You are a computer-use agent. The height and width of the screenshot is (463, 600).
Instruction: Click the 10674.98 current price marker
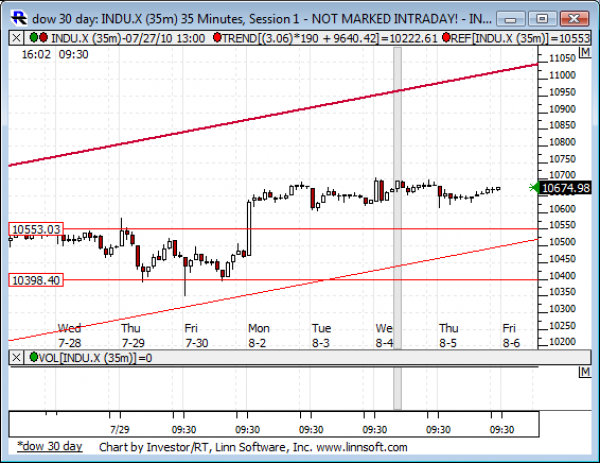click(x=566, y=188)
